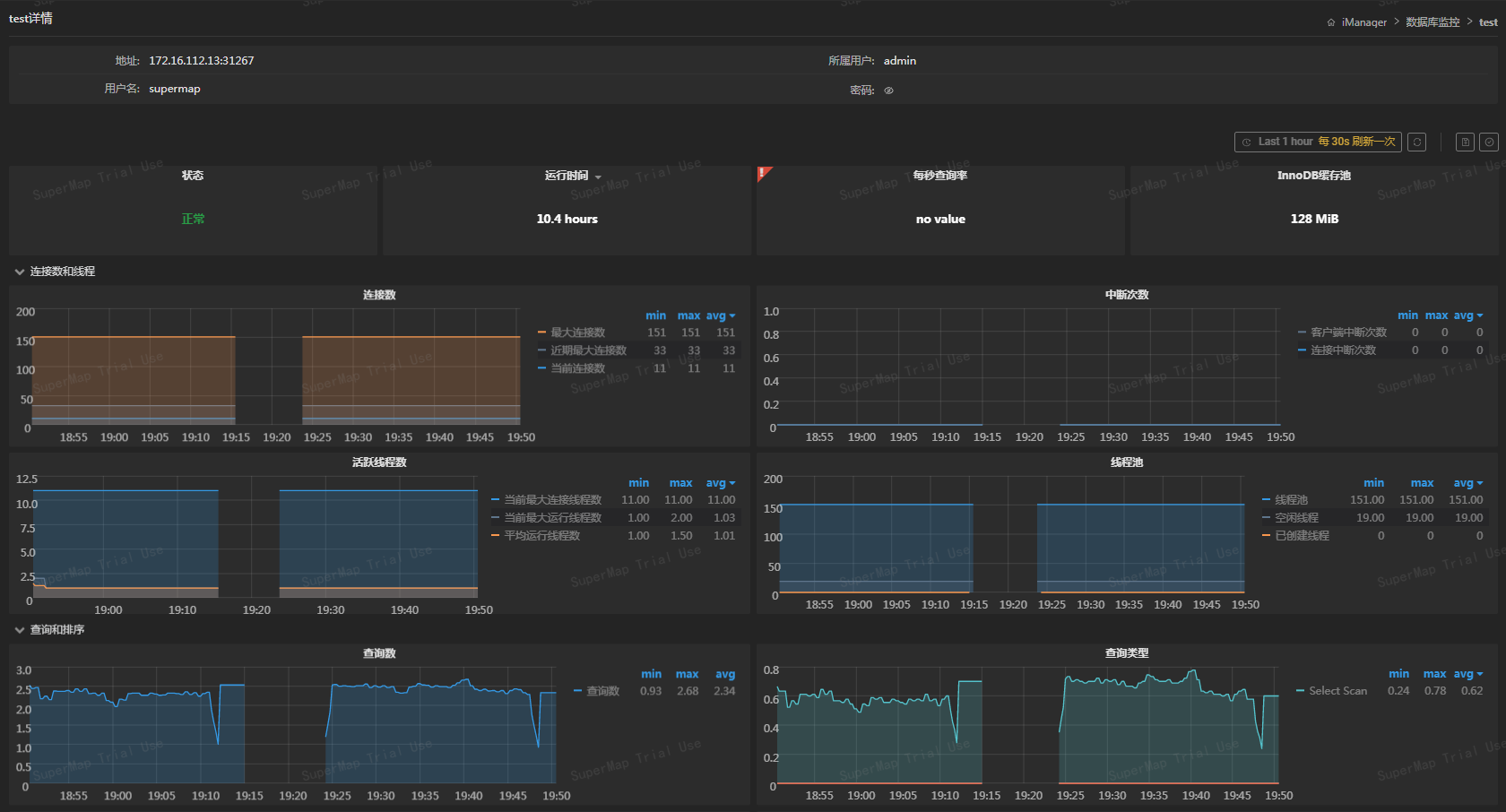This screenshot has height=812, width=1506.
Task: Click the rightmost refresh button beside the time picker
Action: (1416, 142)
